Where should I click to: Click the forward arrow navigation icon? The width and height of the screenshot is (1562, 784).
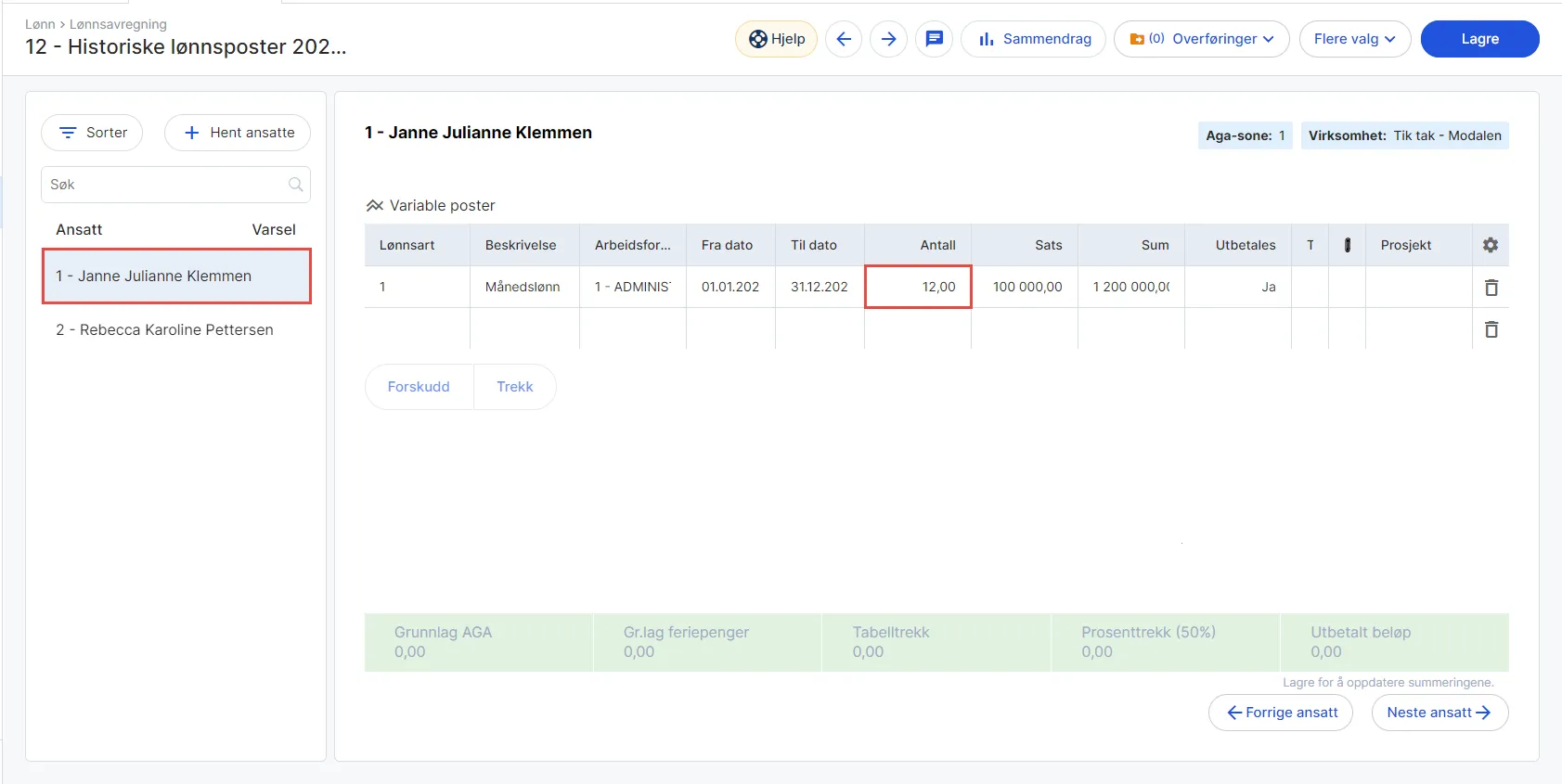pos(888,39)
